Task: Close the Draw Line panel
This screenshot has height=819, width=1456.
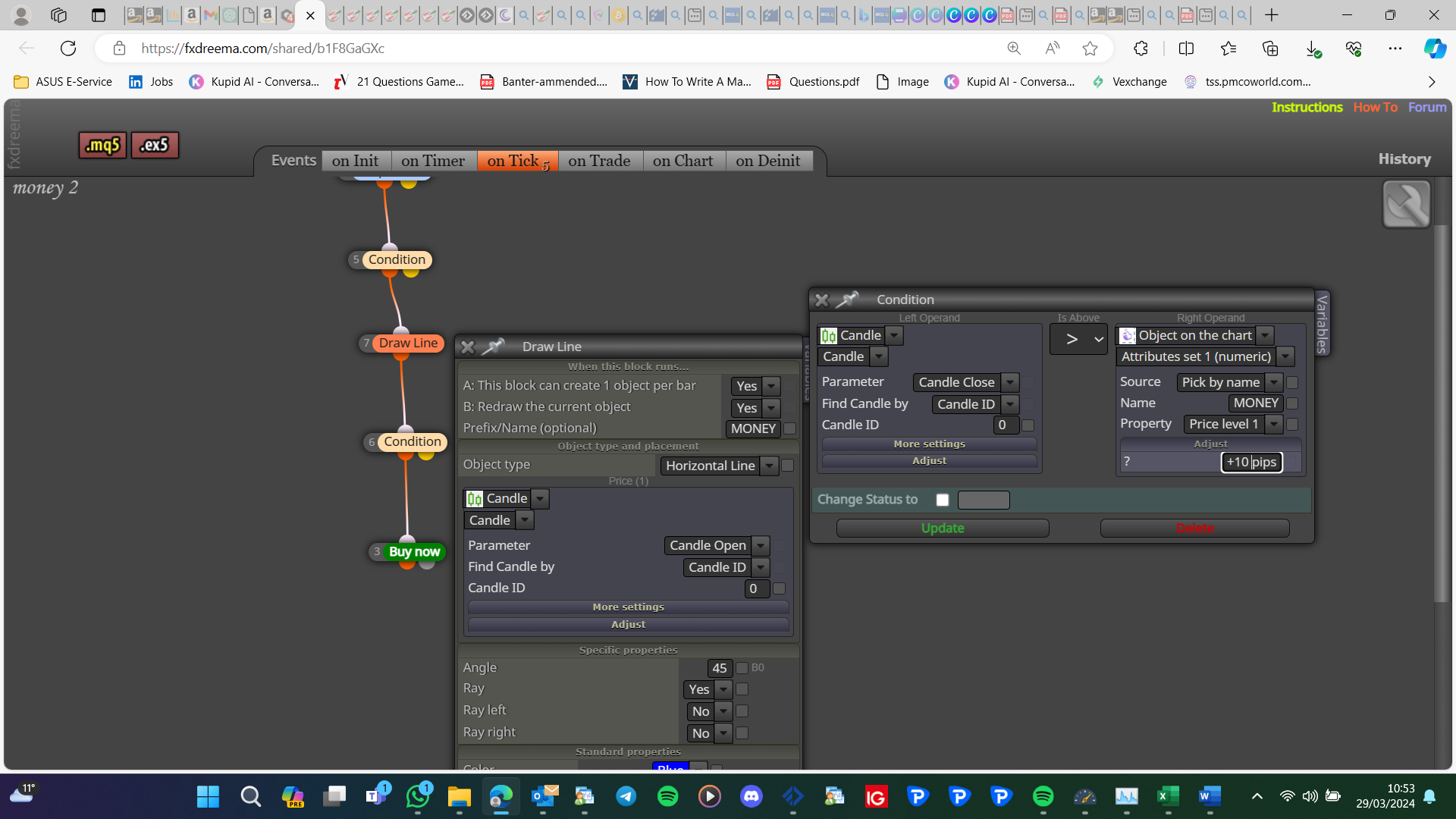Action: click(x=467, y=347)
